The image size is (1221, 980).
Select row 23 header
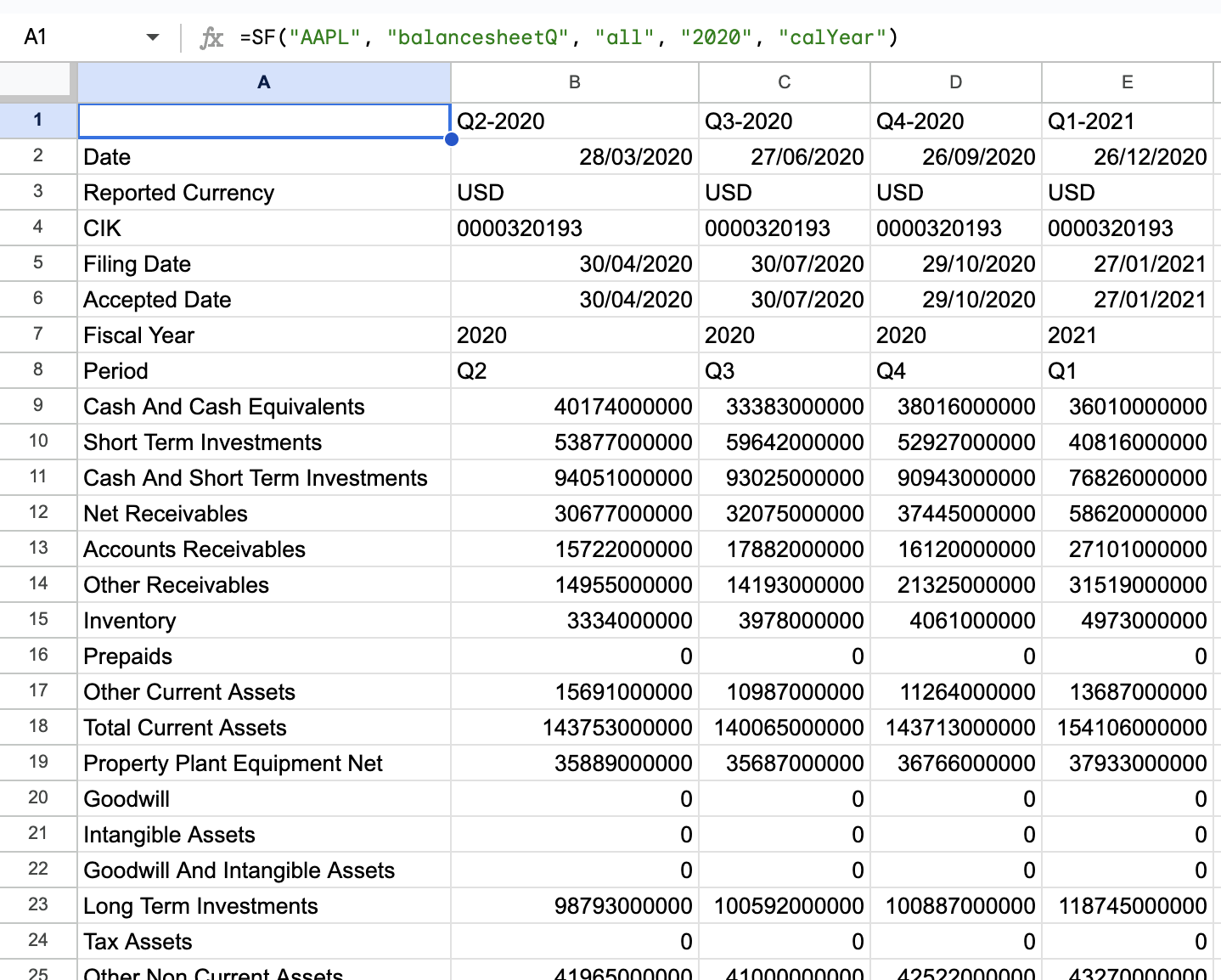tap(38, 905)
